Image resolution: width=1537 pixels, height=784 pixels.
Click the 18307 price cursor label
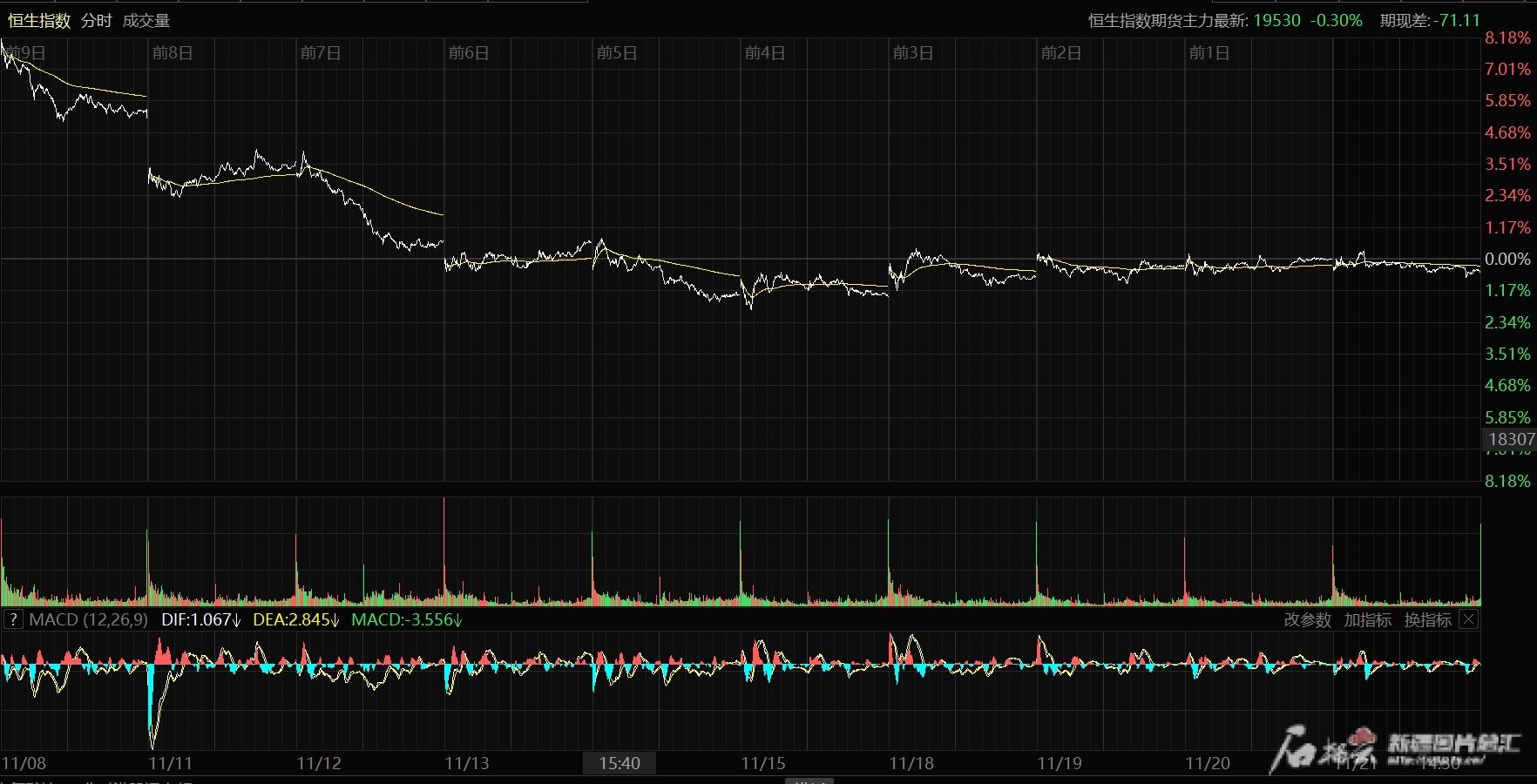tap(1510, 440)
